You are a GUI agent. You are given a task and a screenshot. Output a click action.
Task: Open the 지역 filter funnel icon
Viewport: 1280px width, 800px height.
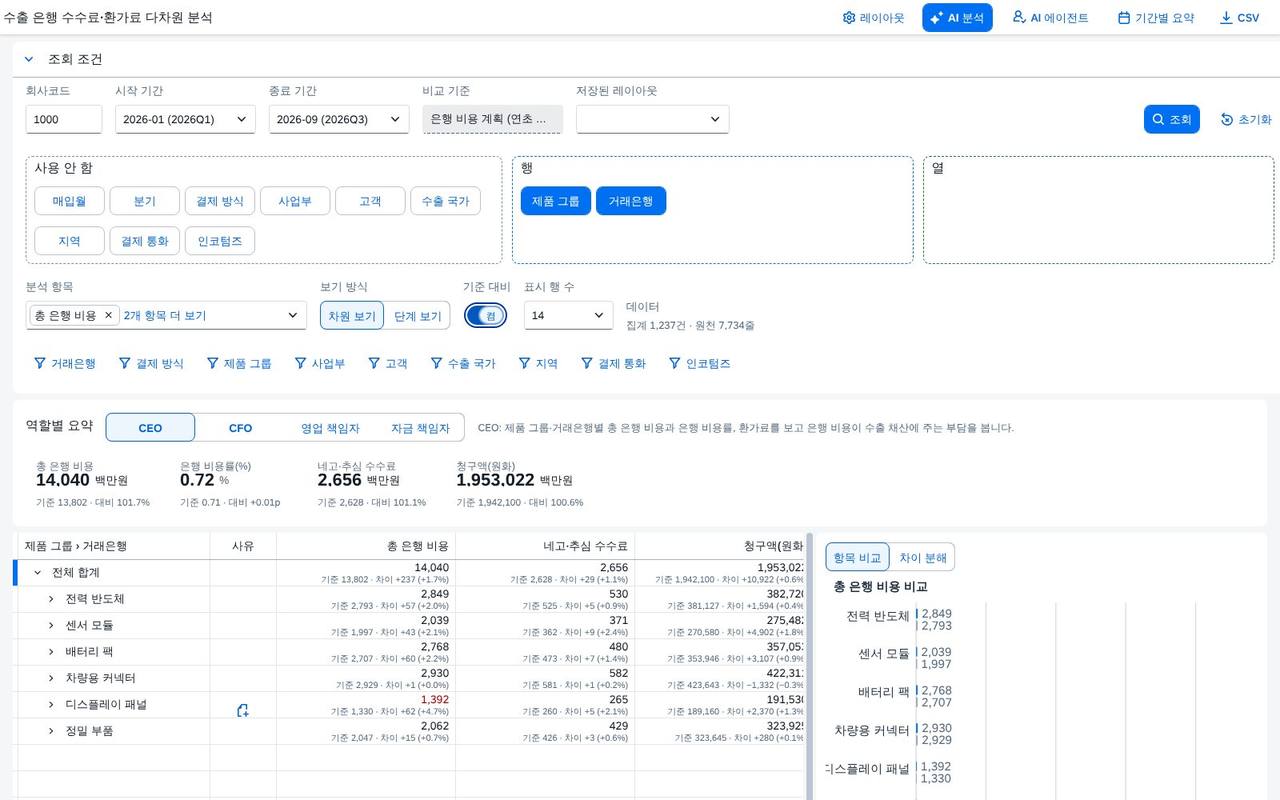(524, 363)
